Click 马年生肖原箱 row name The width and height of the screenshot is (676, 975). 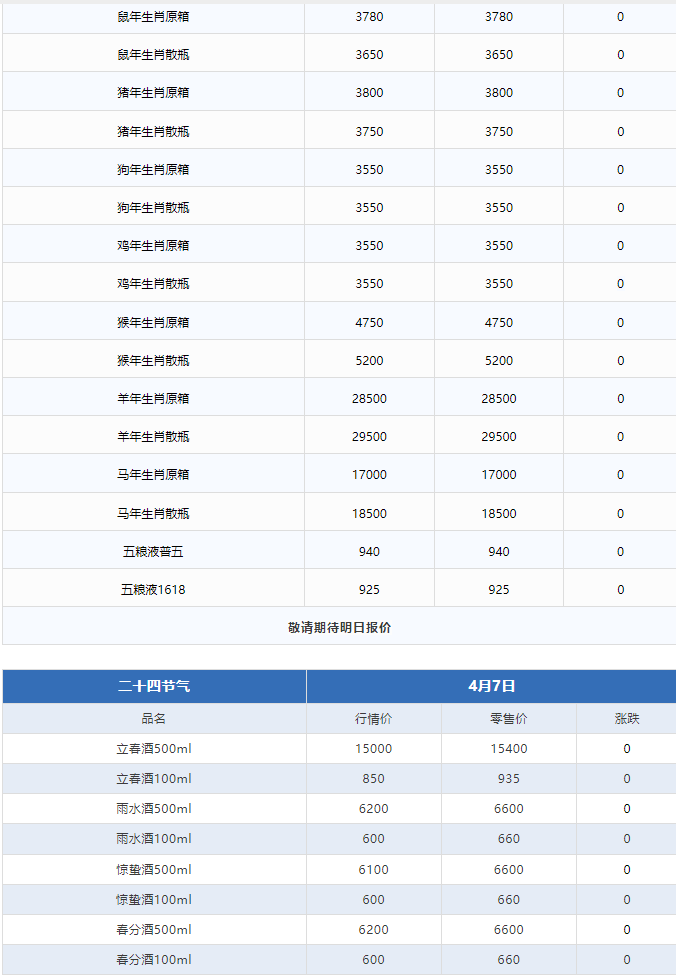pos(153,474)
